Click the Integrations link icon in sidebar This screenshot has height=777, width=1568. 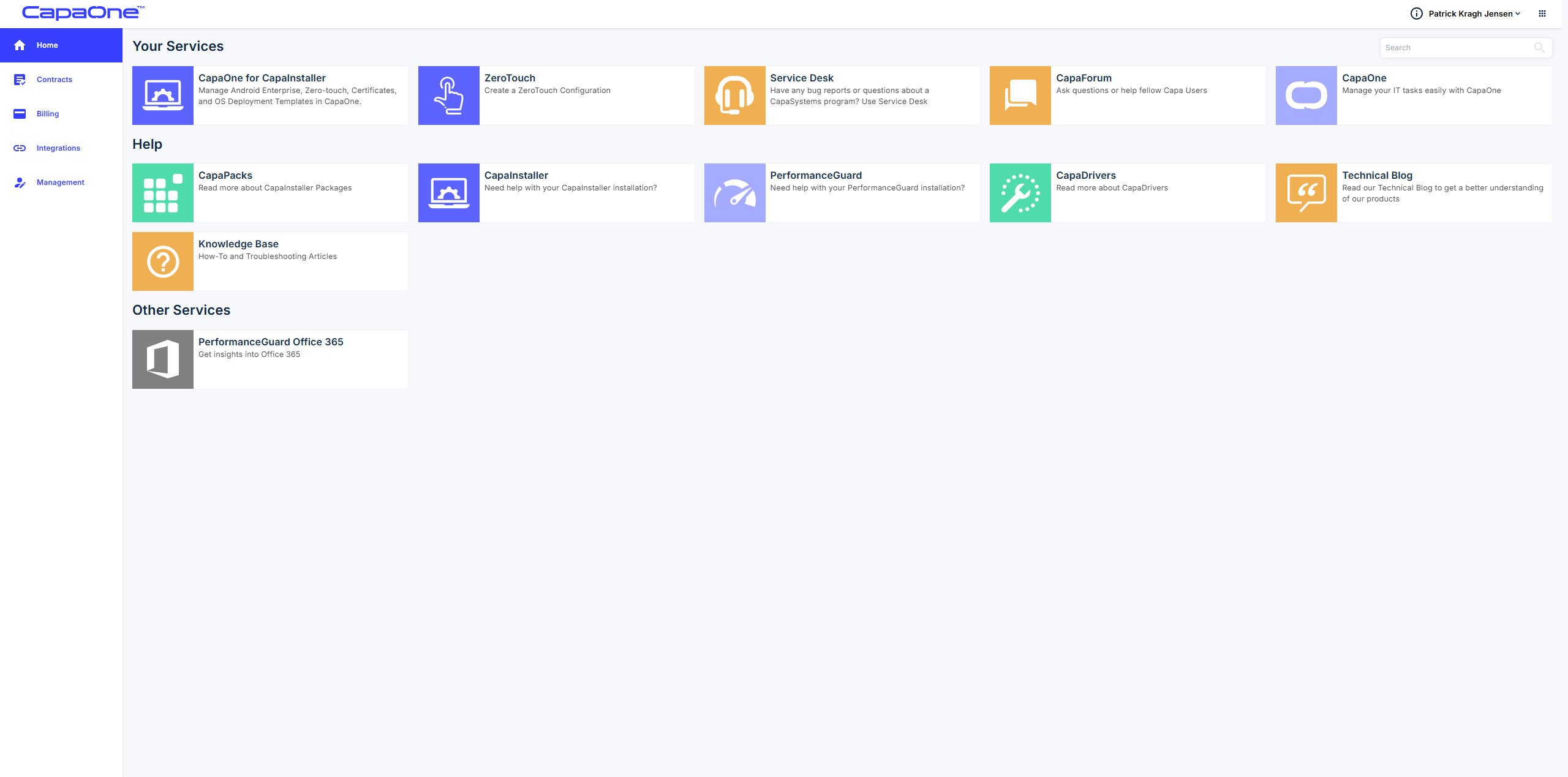click(x=20, y=148)
